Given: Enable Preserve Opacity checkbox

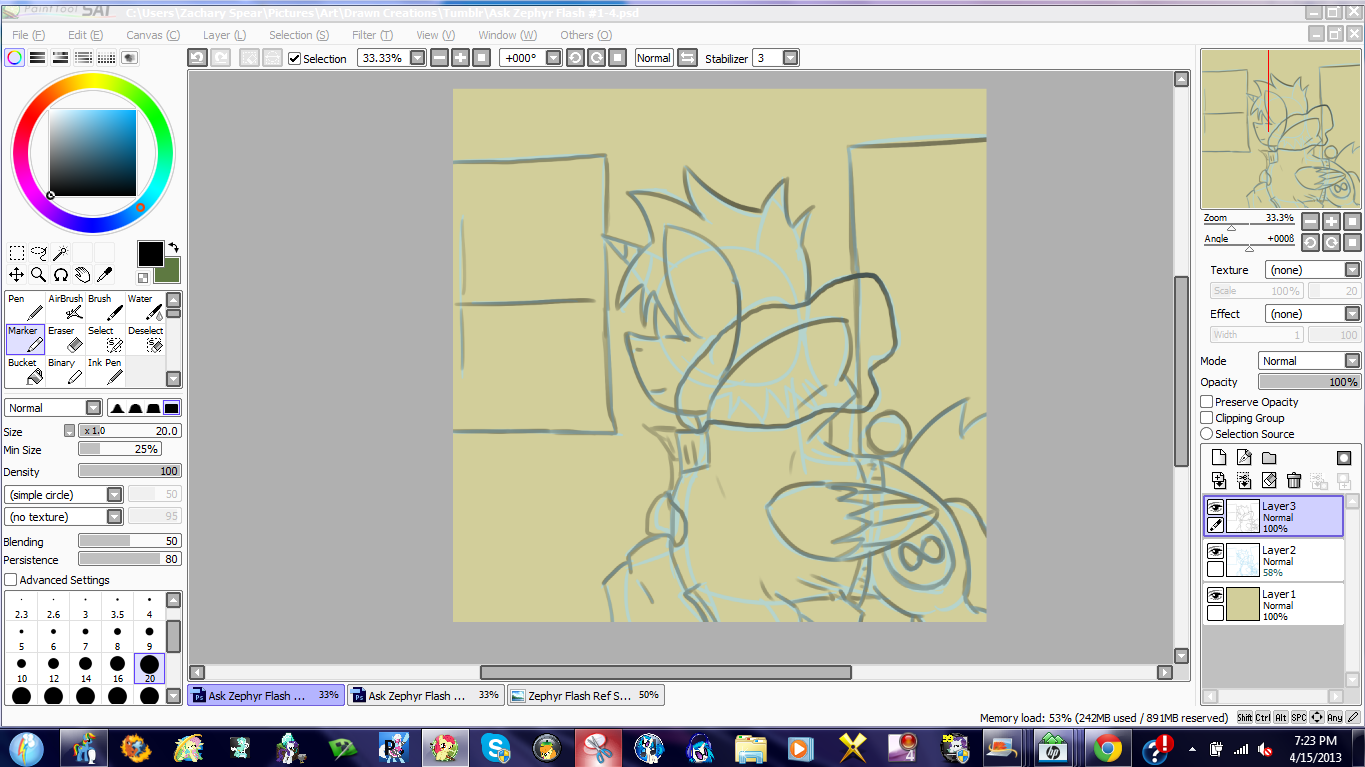Looking at the screenshot, I should click(x=1207, y=402).
